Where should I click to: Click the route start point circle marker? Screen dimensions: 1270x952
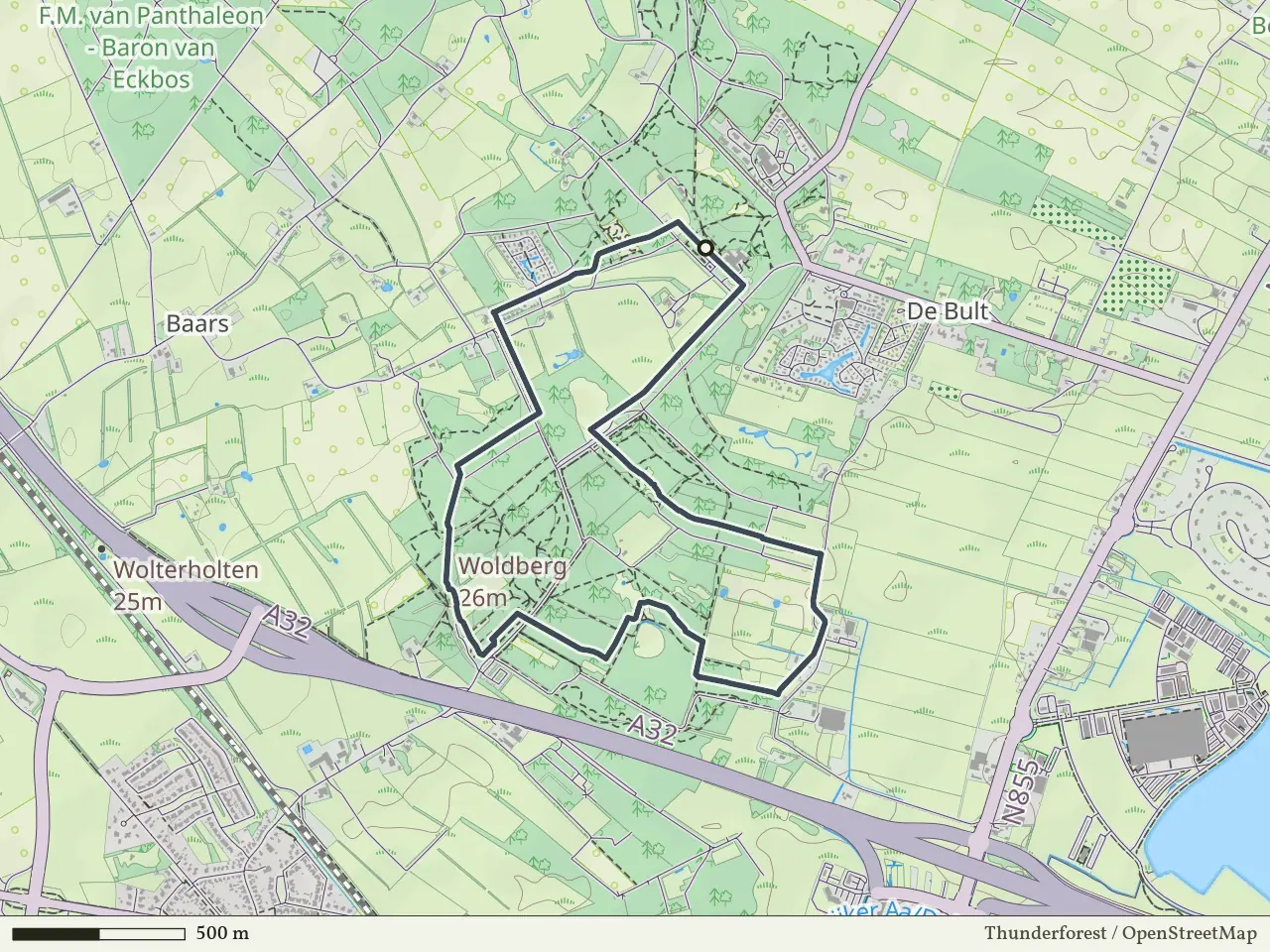coord(705,248)
